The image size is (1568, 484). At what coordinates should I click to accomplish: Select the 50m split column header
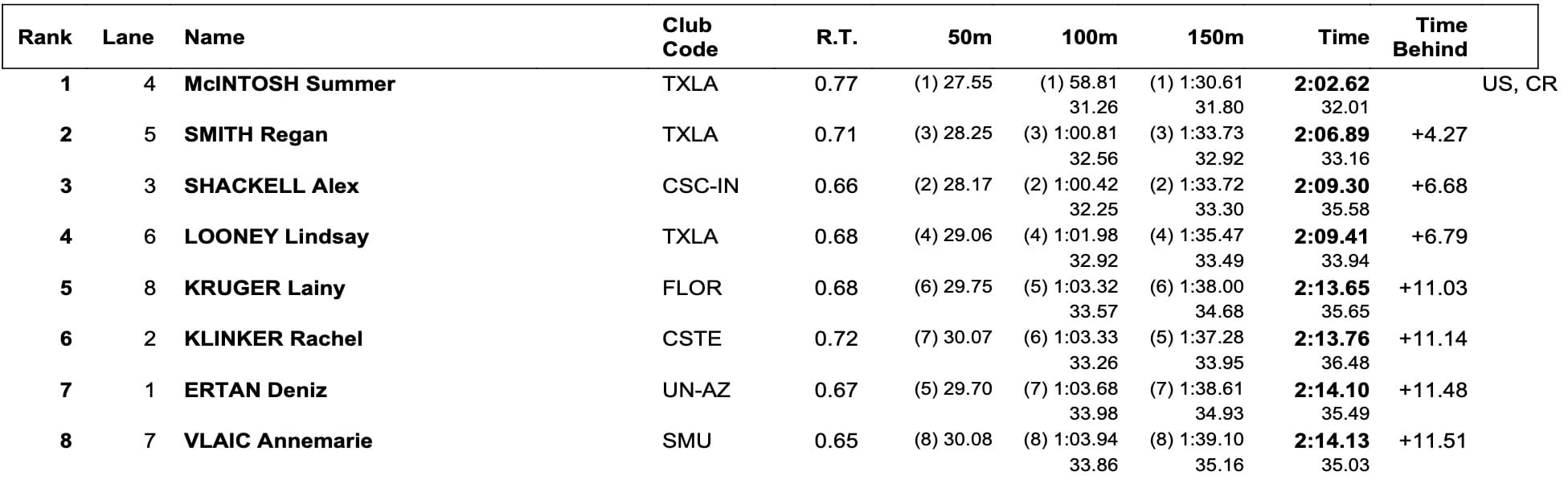969,37
